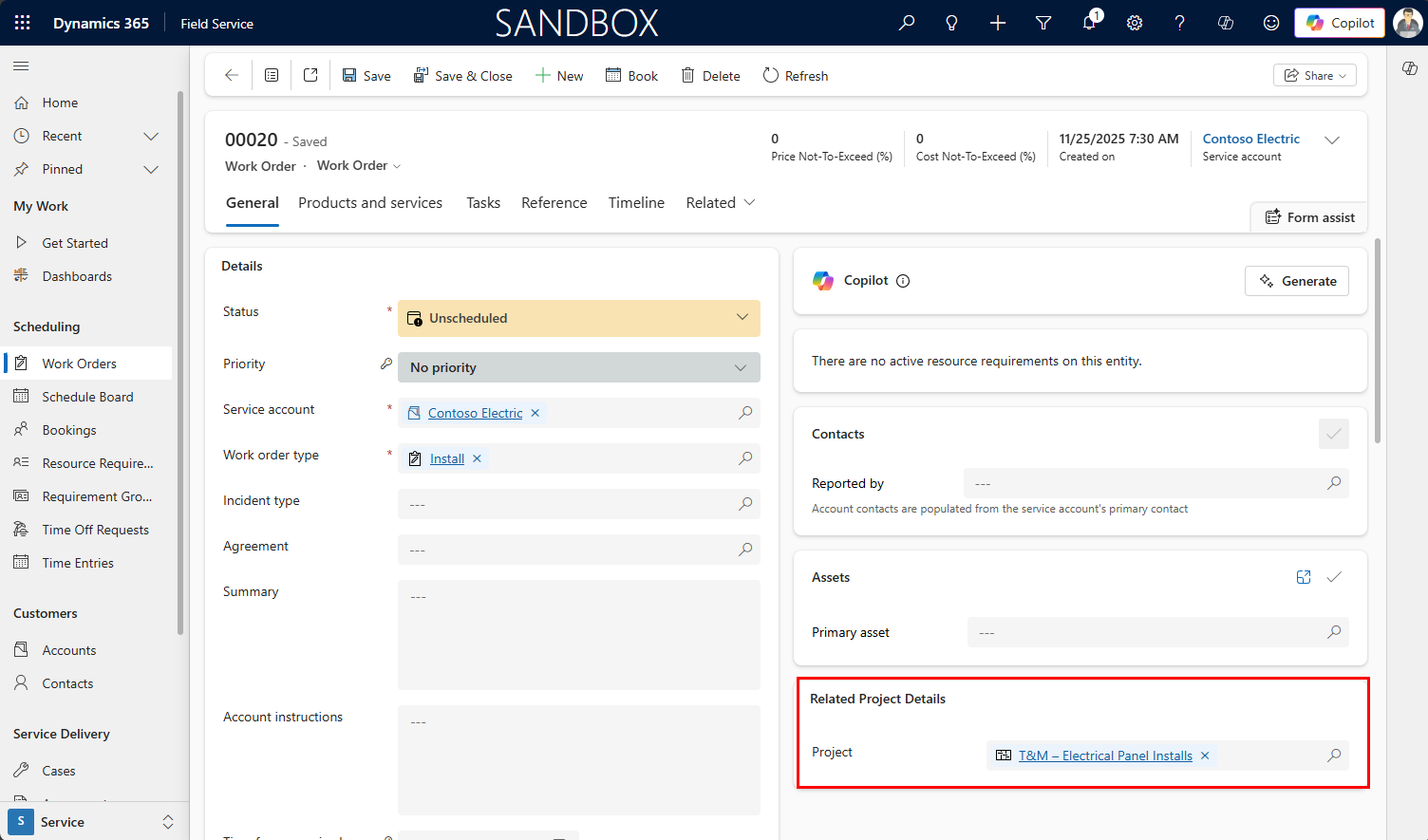Collapse the site map hamburger menu
The width and height of the screenshot is (1428, 840).
21,65
